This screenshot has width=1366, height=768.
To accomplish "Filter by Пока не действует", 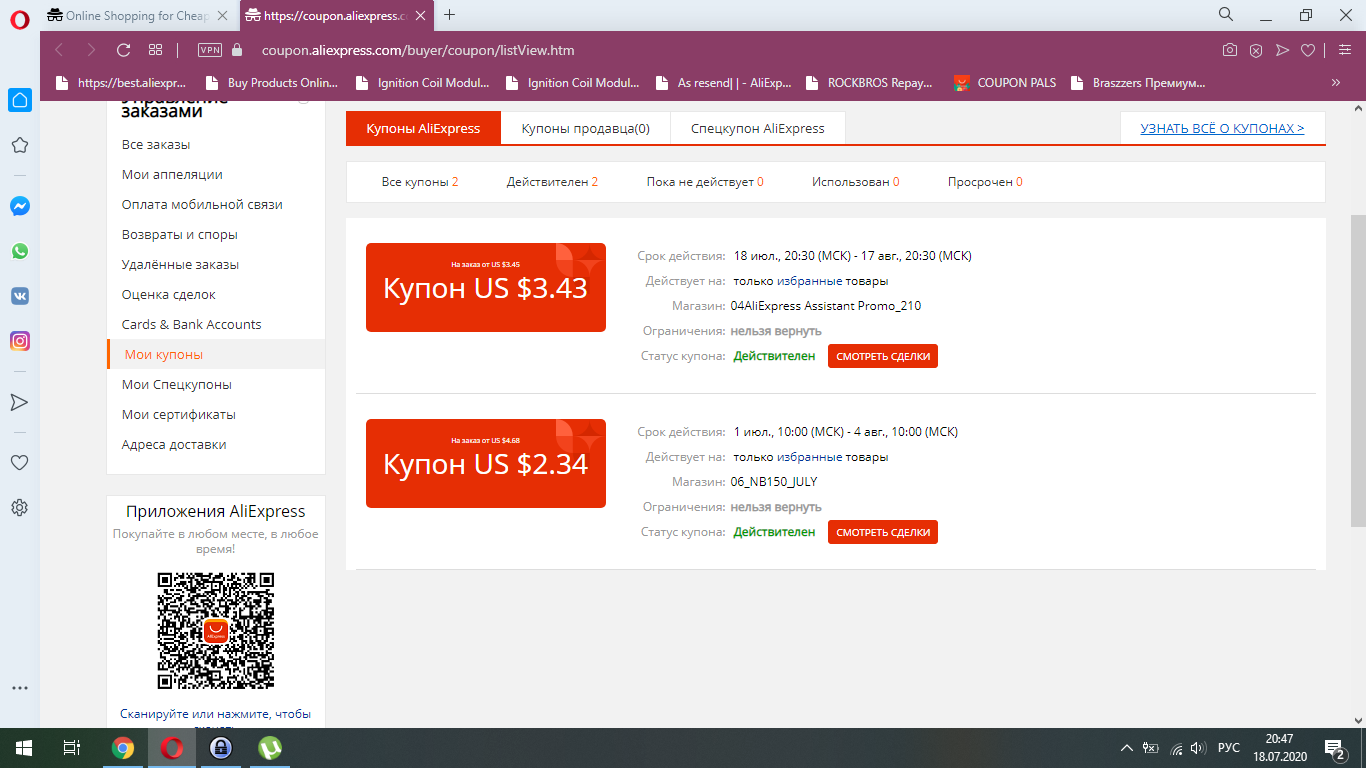I will tap(705, 182).
